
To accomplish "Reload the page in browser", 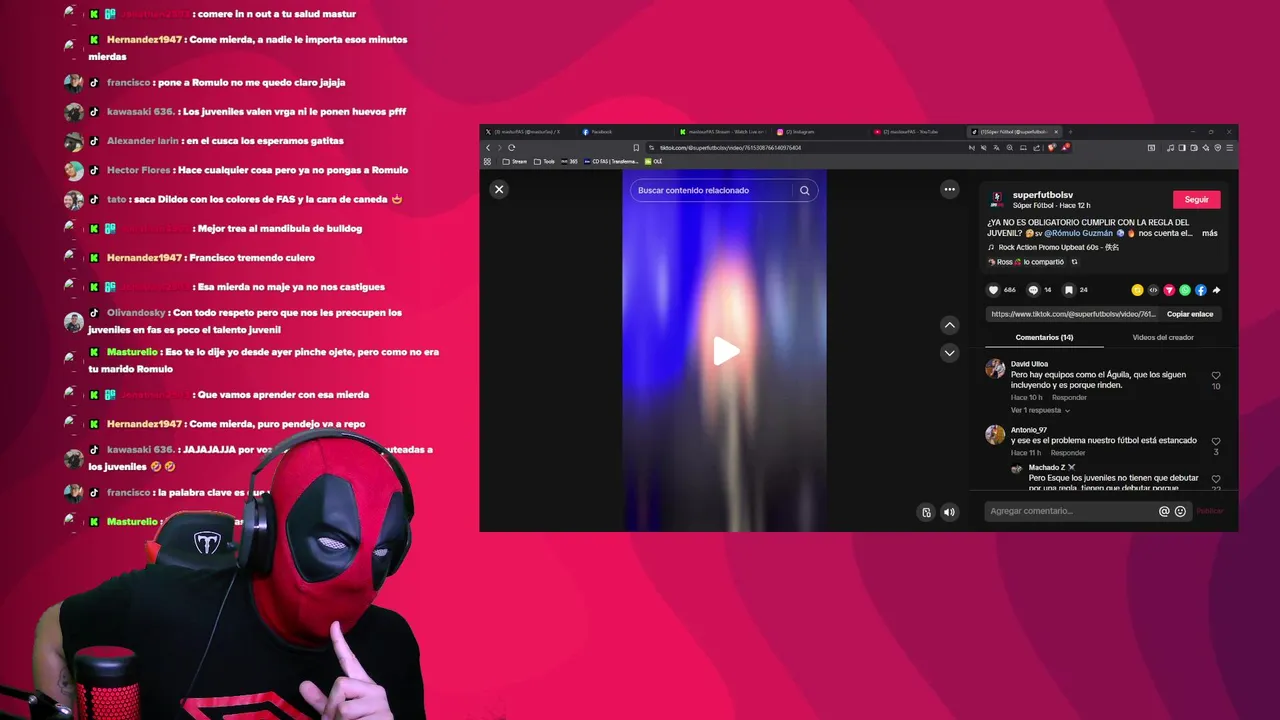I will (x=512, y=147).
